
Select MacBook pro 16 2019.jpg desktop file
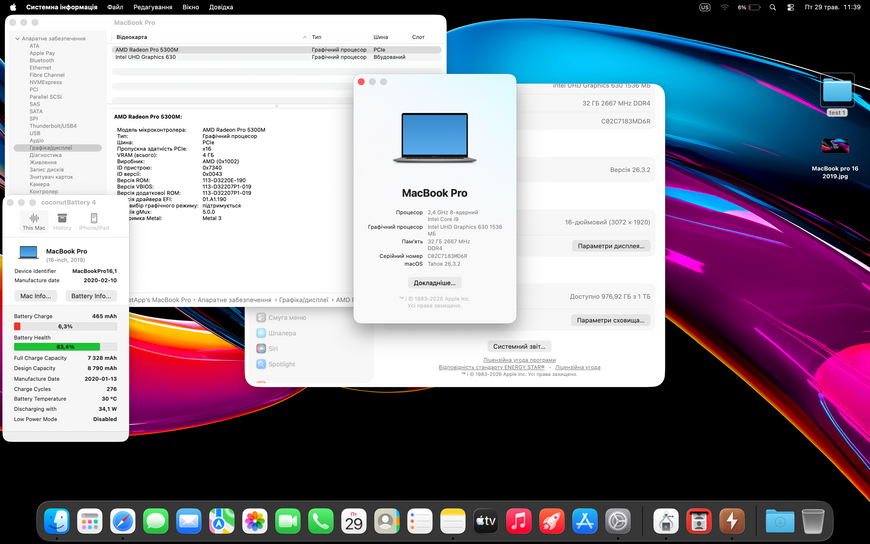(x=834, y=158)
